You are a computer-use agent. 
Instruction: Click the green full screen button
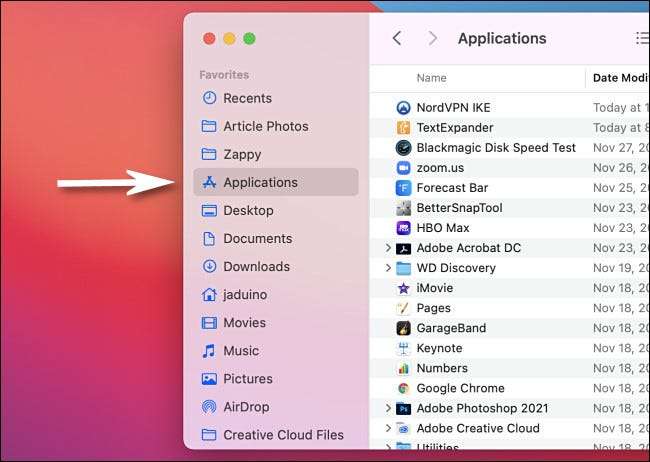pyautogui.click(x=249, y=39)
